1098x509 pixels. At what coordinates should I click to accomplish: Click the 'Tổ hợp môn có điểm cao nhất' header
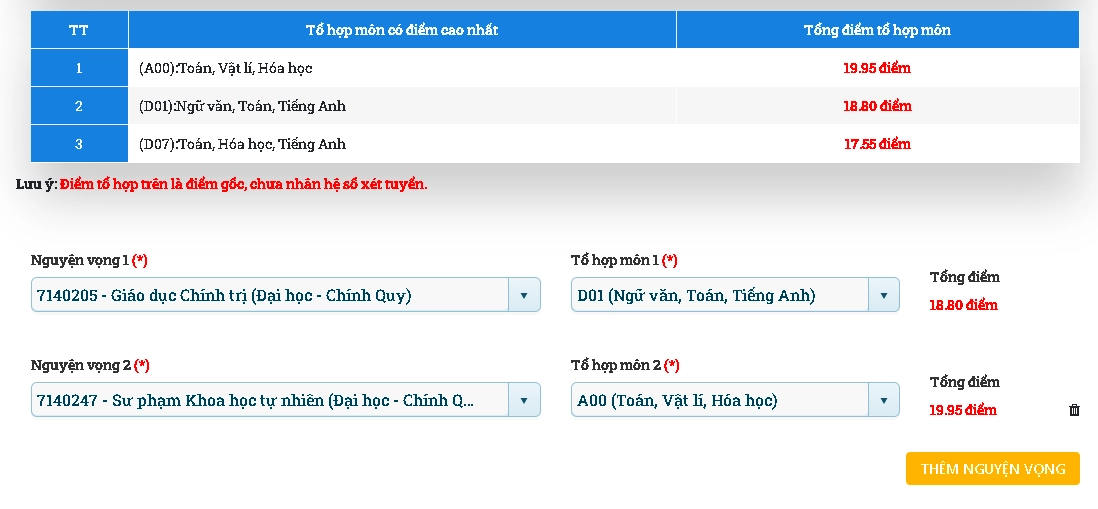(402, 30)
